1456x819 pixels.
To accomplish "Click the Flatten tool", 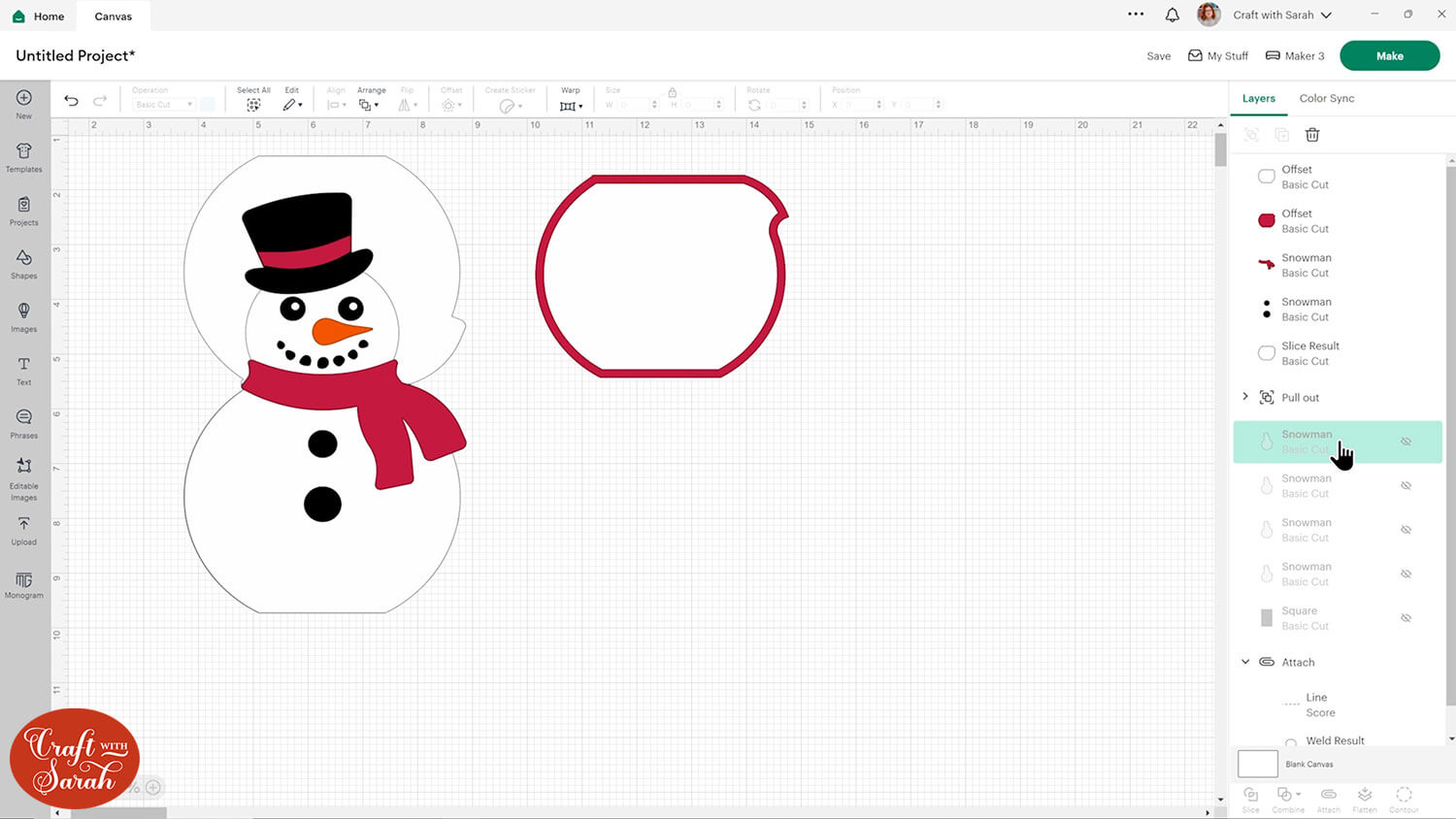I will [1365, 800].
